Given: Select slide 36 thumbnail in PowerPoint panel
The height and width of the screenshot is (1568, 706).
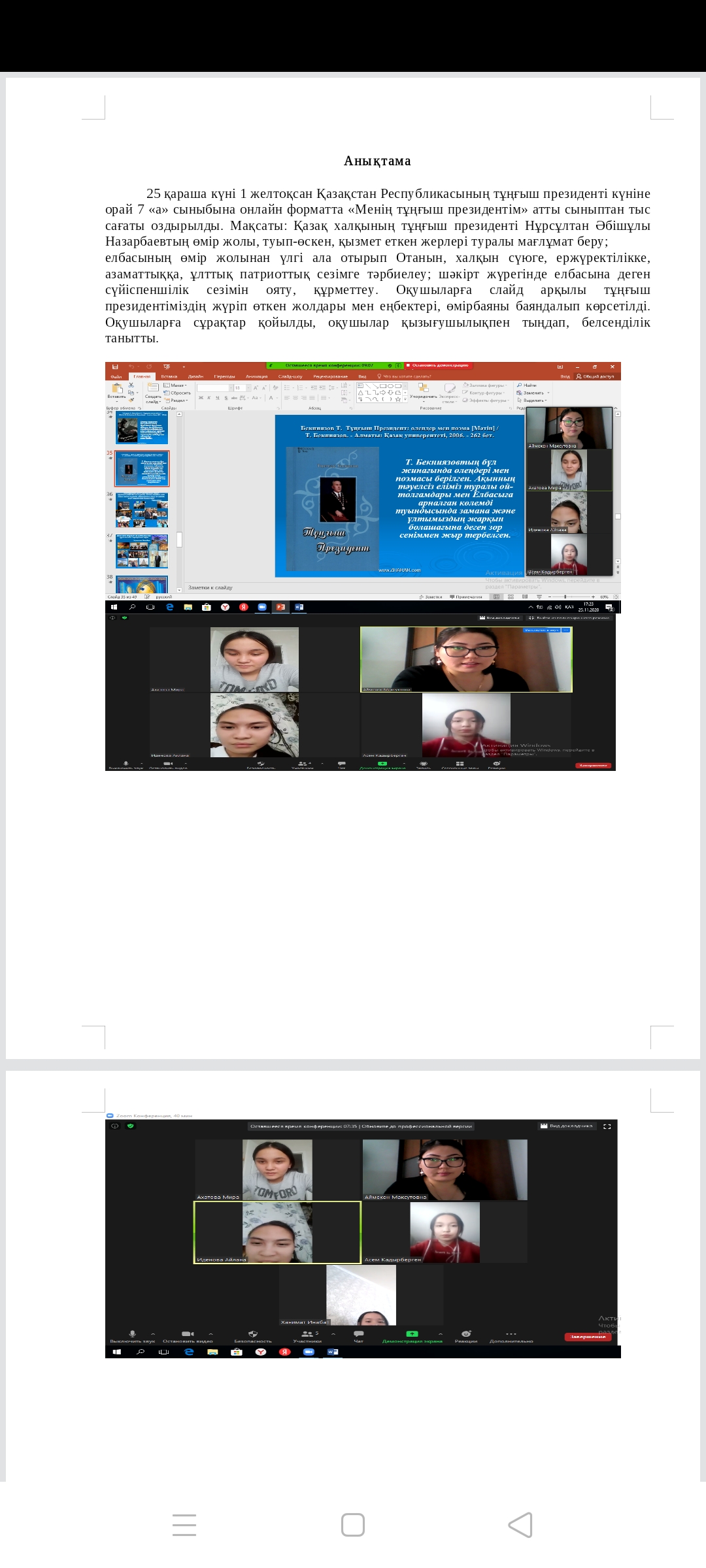Looking at the screenshot, I should pyautogui.click(x=143, y=510).
